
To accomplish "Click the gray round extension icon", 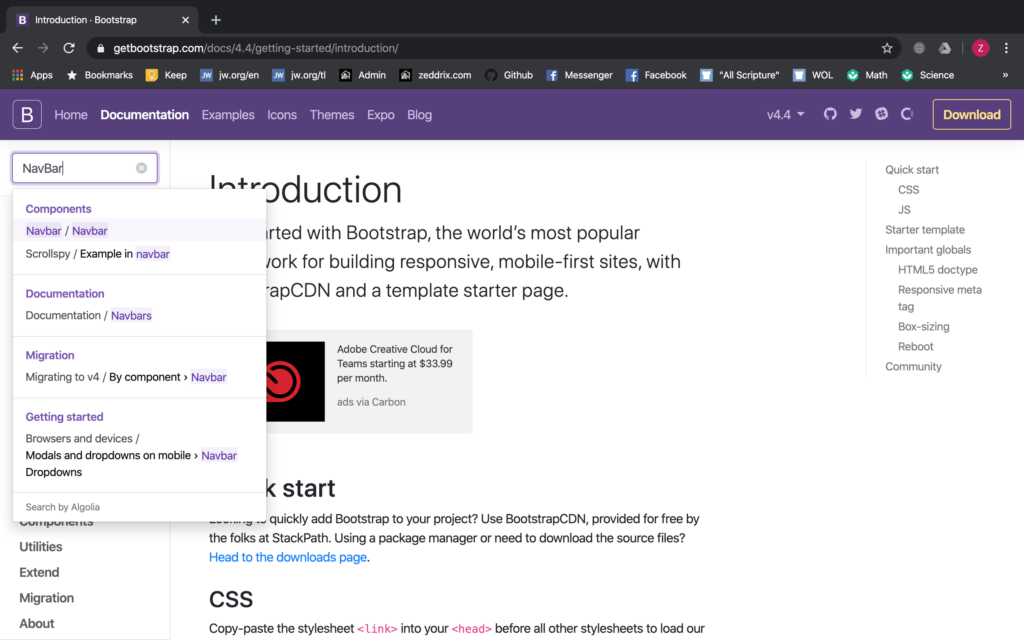I will click(x=919, y=48).
